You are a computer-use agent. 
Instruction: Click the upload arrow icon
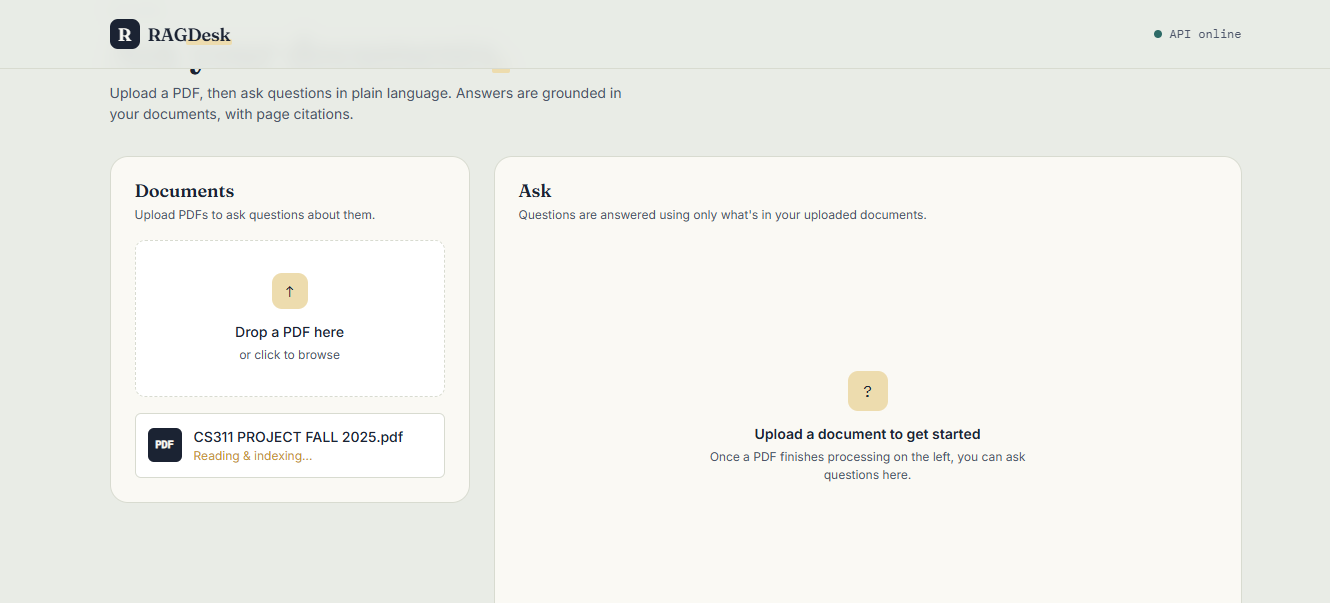(x=290, y=291)
